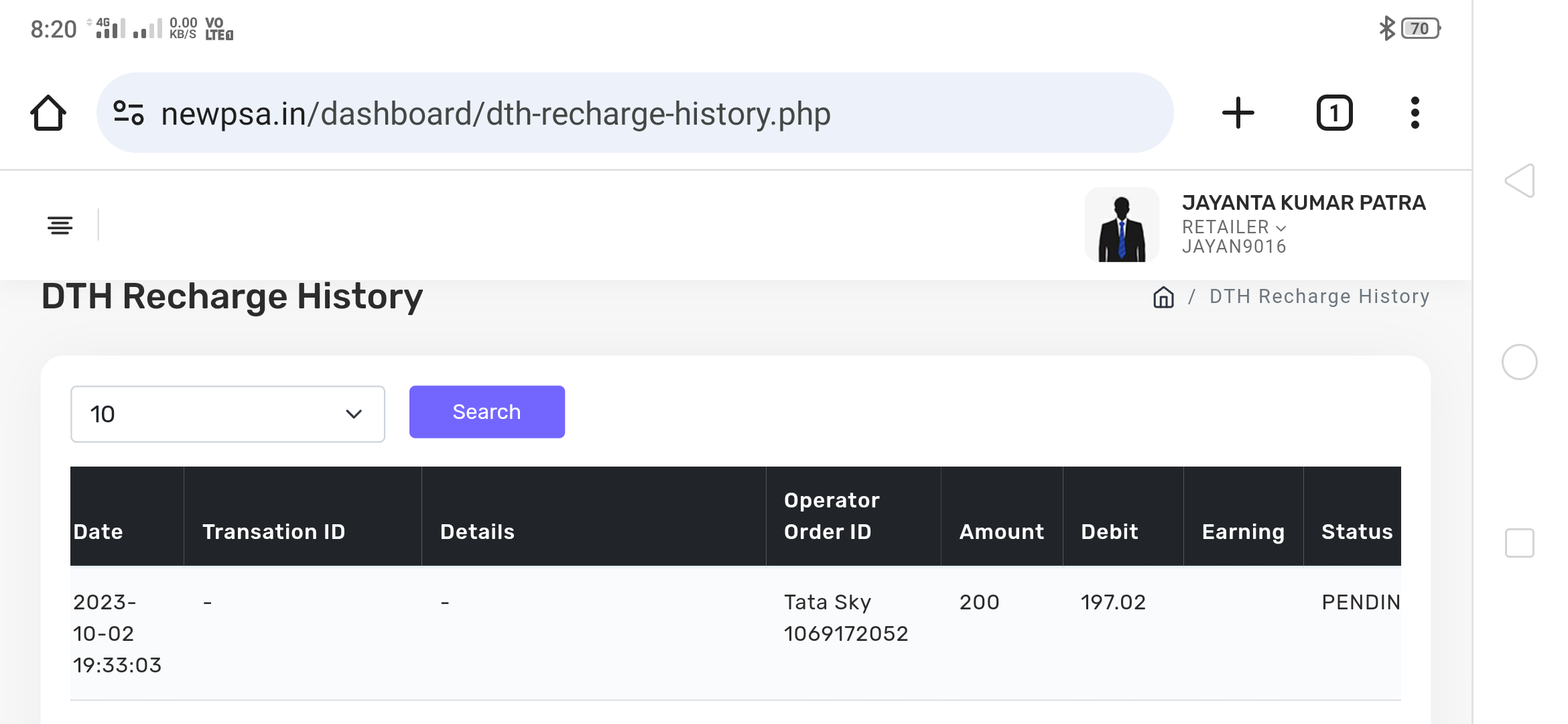This screenshot has width=1568, height=724.
Task: Open a new tab with plus icon
Action: [x=1238, y=113]
